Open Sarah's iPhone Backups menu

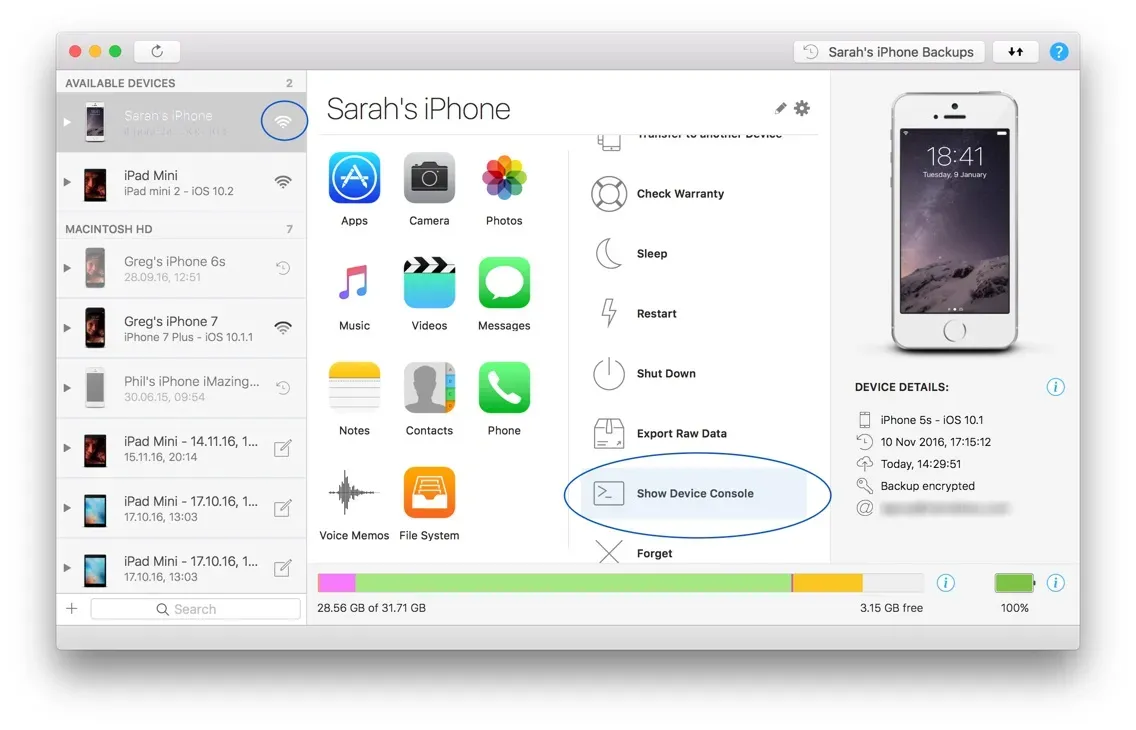coord(888,51)
